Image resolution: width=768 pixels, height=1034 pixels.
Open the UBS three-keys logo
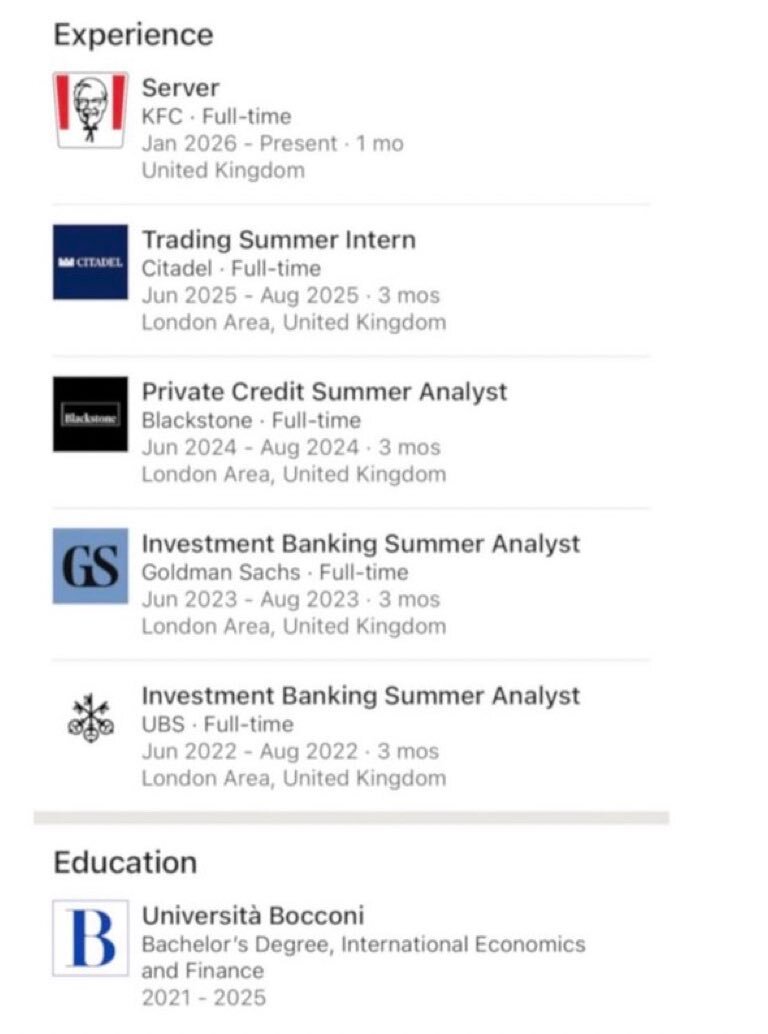(x=90, y=716)
